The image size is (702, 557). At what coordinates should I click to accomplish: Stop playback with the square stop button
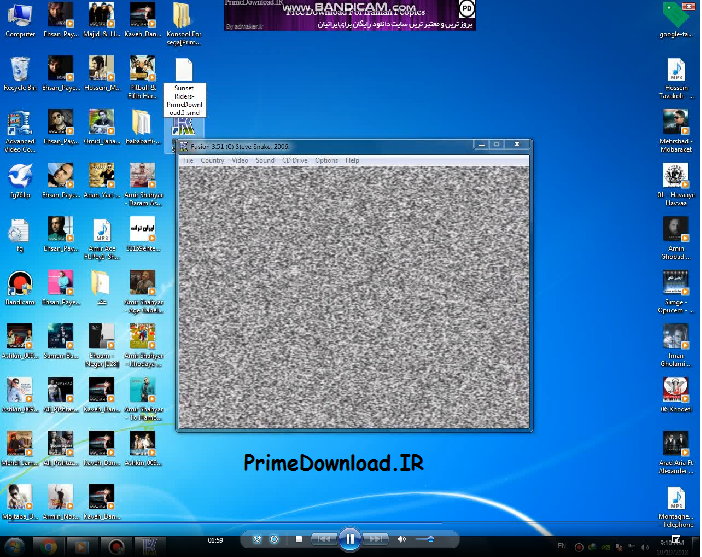[x=299, y=539]
